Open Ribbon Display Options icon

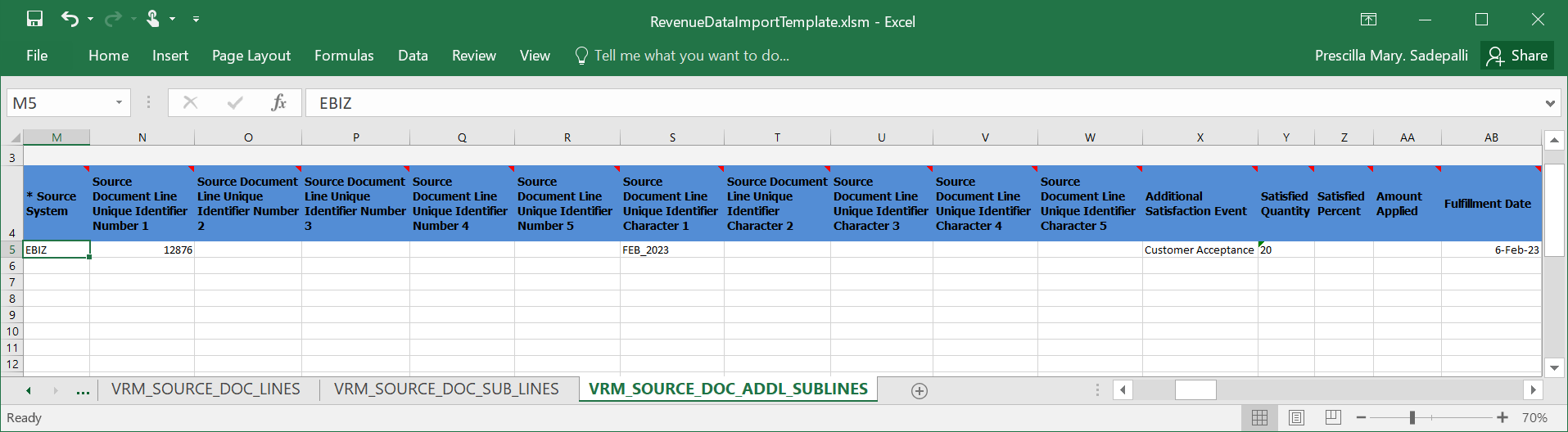pos(1368,20)
